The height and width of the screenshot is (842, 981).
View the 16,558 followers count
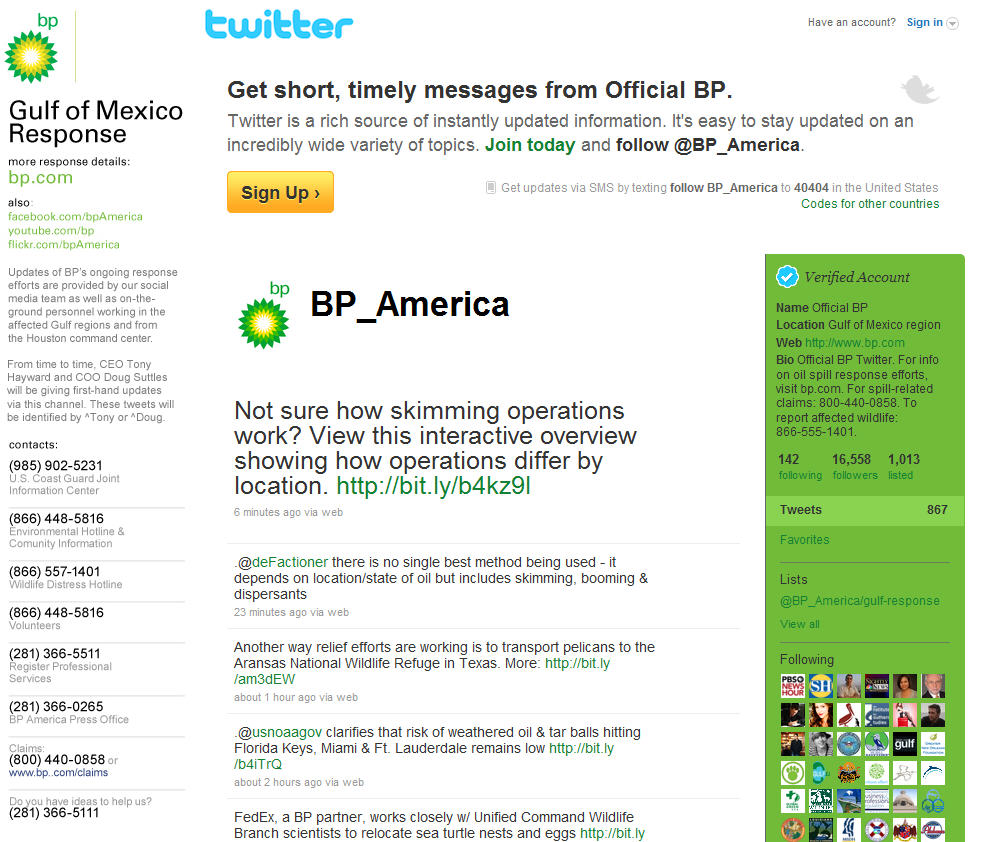pyautogui.click(x=855, y=467)
